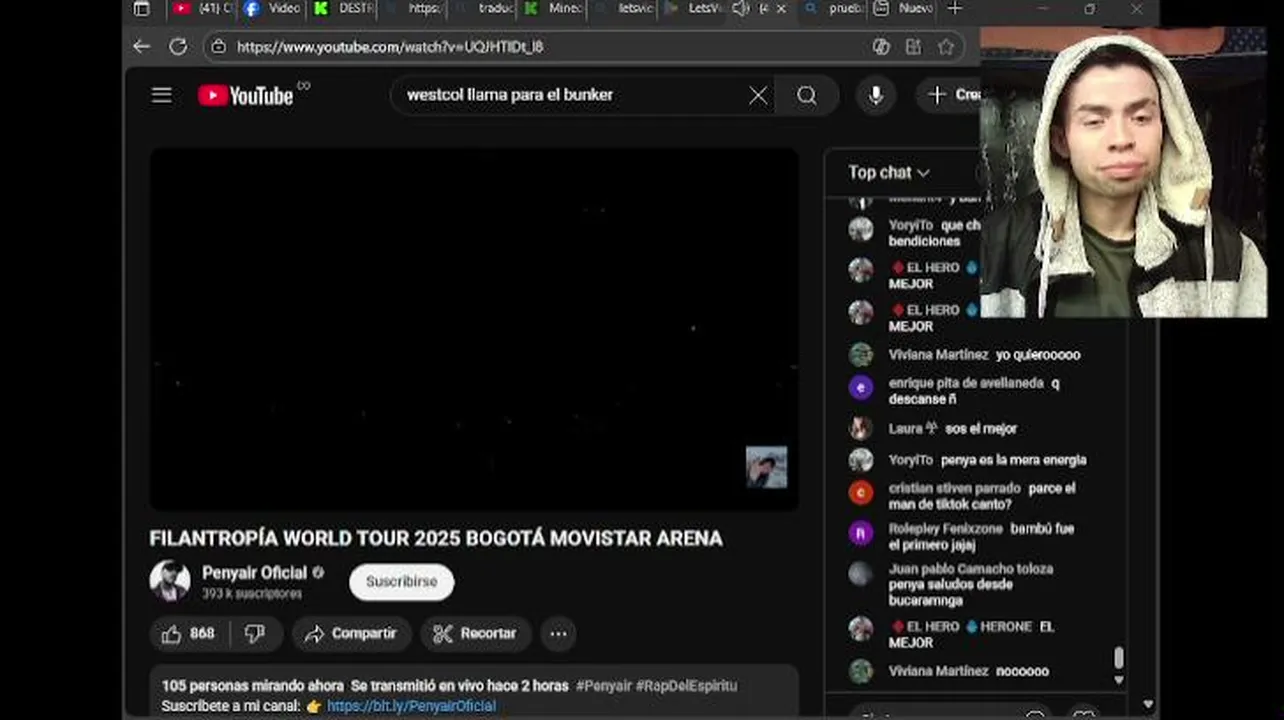Viewport: 1284px width, 720px height.
Task: Switch to the Kick Minec tab
Action: 553,9
